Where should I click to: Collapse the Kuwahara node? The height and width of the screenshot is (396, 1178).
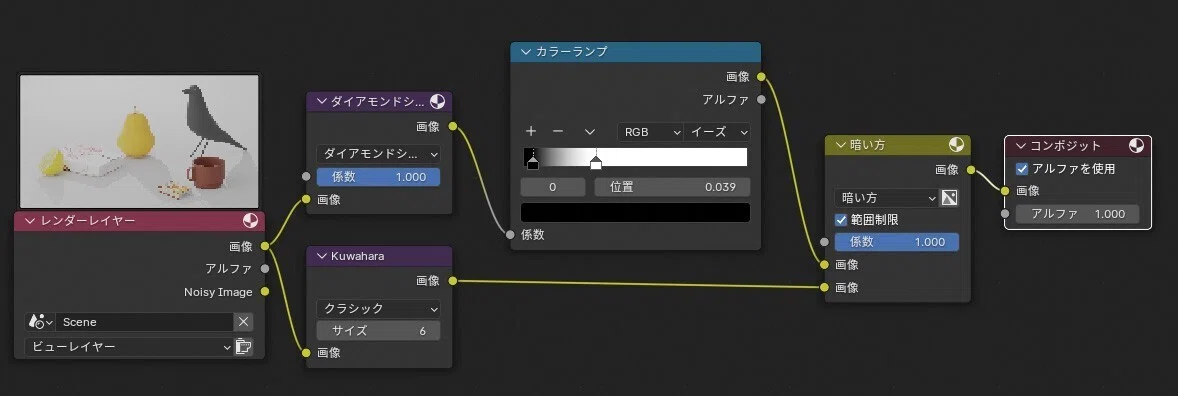322,256
